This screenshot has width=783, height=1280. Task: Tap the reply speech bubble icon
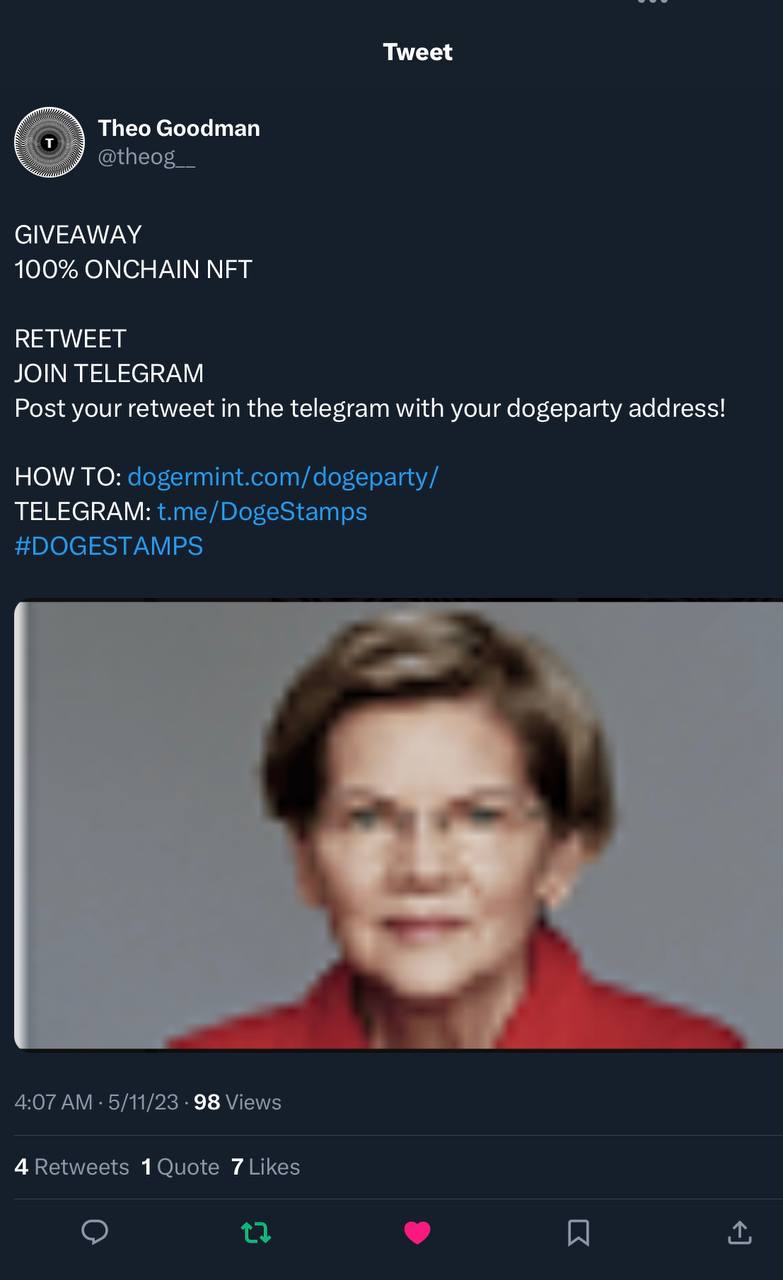[94, 1232]
